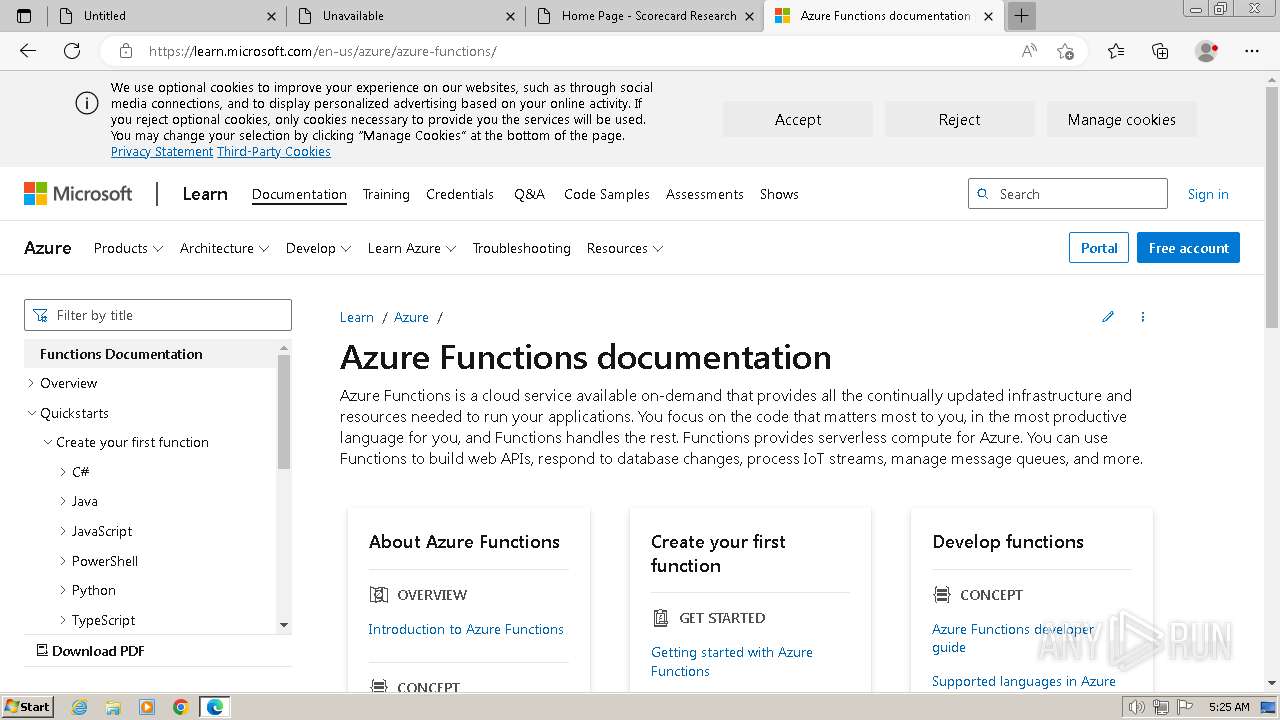Open the new tab plus button
The height and width of the screenshot is (720, 1280).
1021,16
